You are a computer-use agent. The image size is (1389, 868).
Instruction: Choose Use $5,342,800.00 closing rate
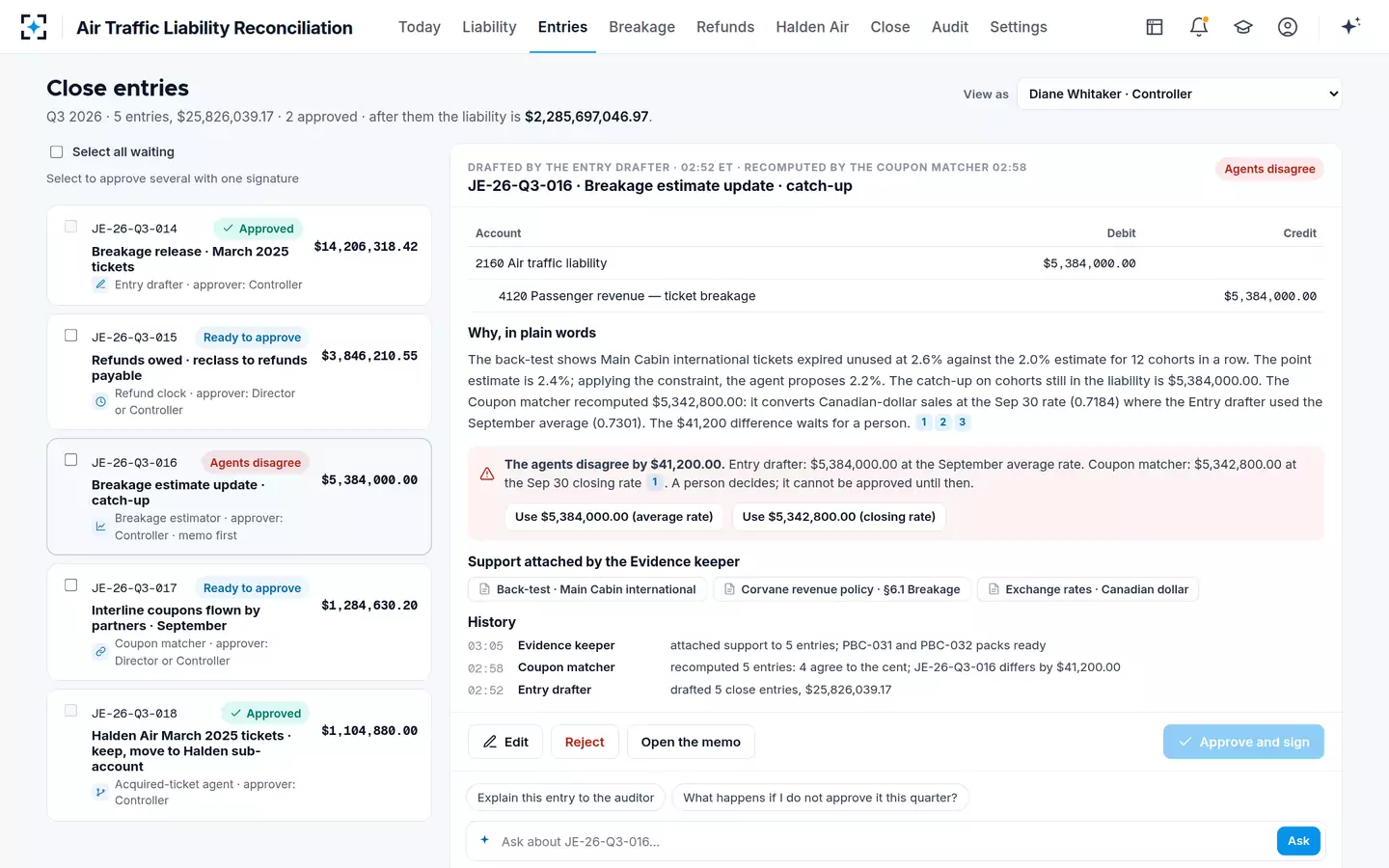[x=839, y=517]
